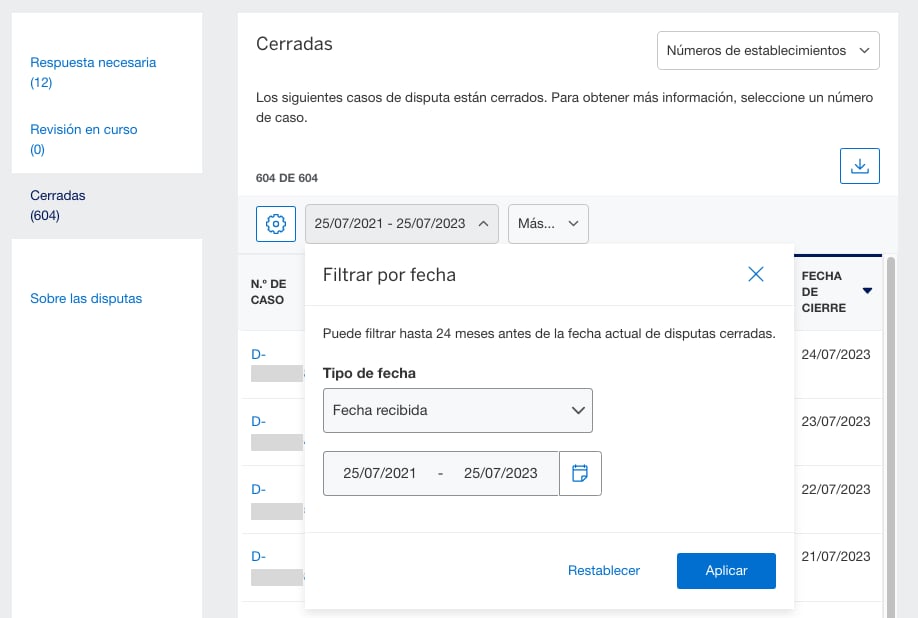
Task: Collapse the 25/07/2021 - 25/07/2023 date filter
Action: (x=401, y=224)
